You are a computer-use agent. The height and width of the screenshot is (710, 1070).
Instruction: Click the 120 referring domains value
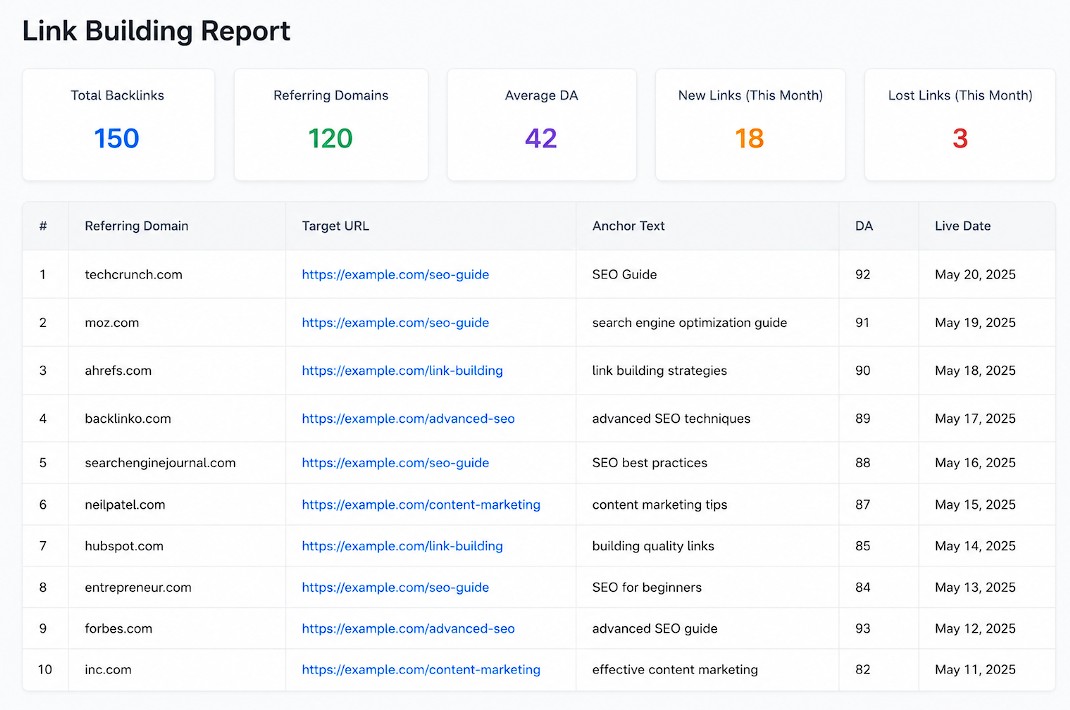330,139
